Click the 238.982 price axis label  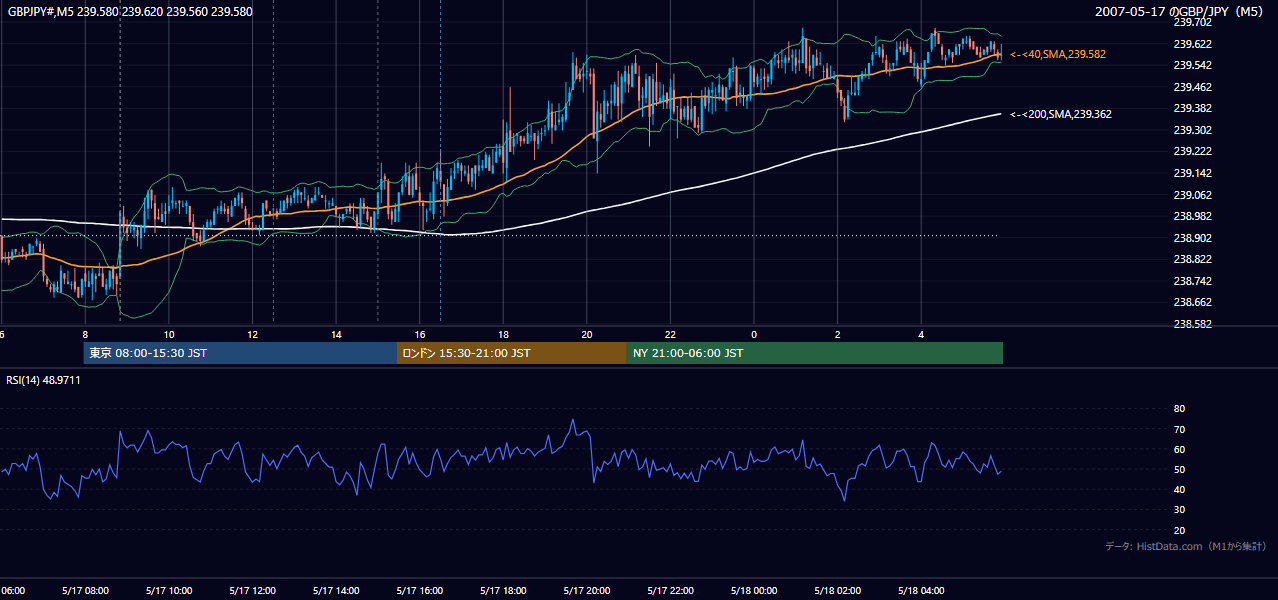click(1192, 216)
